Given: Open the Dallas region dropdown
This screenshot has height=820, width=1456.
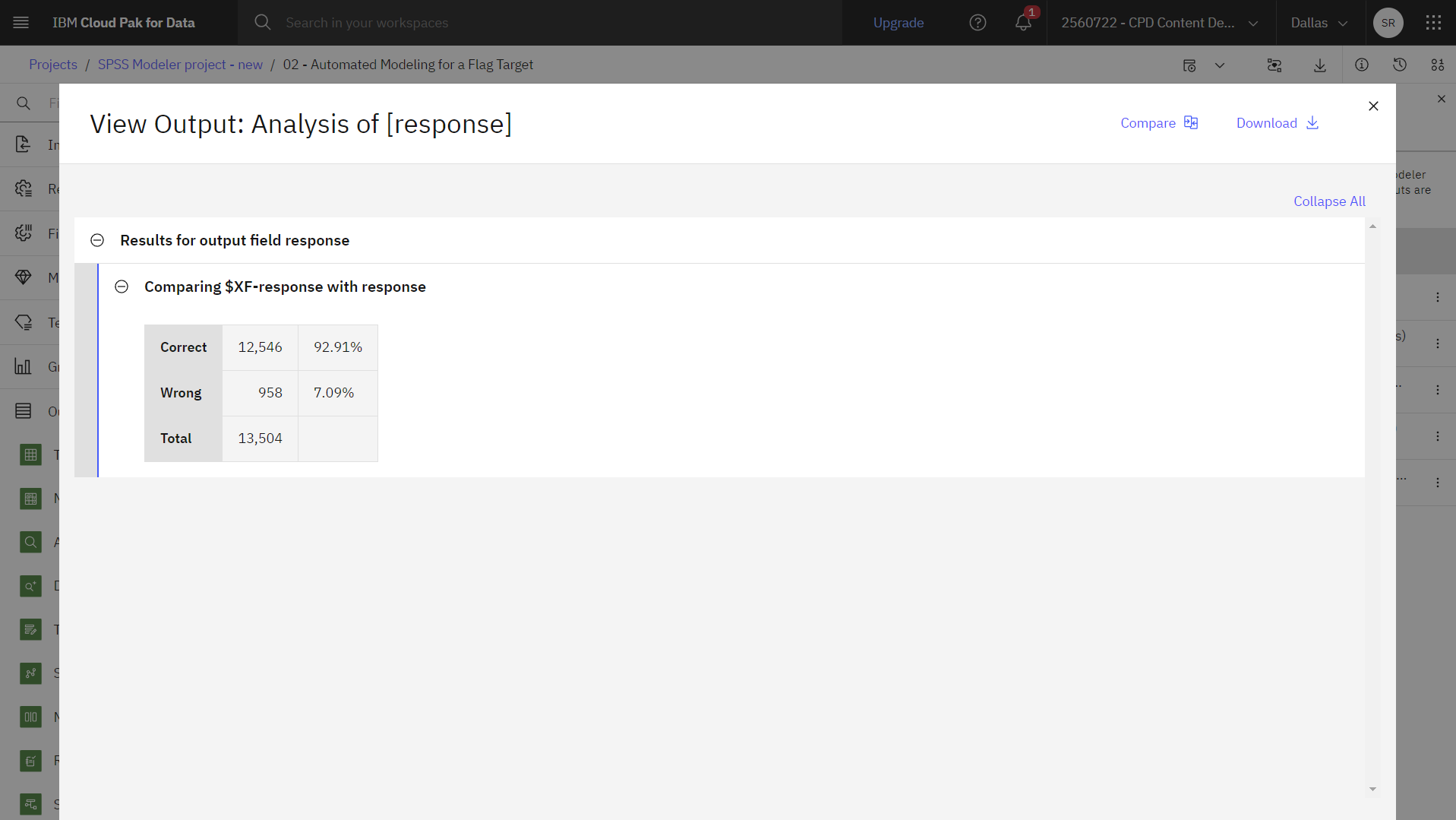Looking at the screenshot, I should pos(1320,23).
